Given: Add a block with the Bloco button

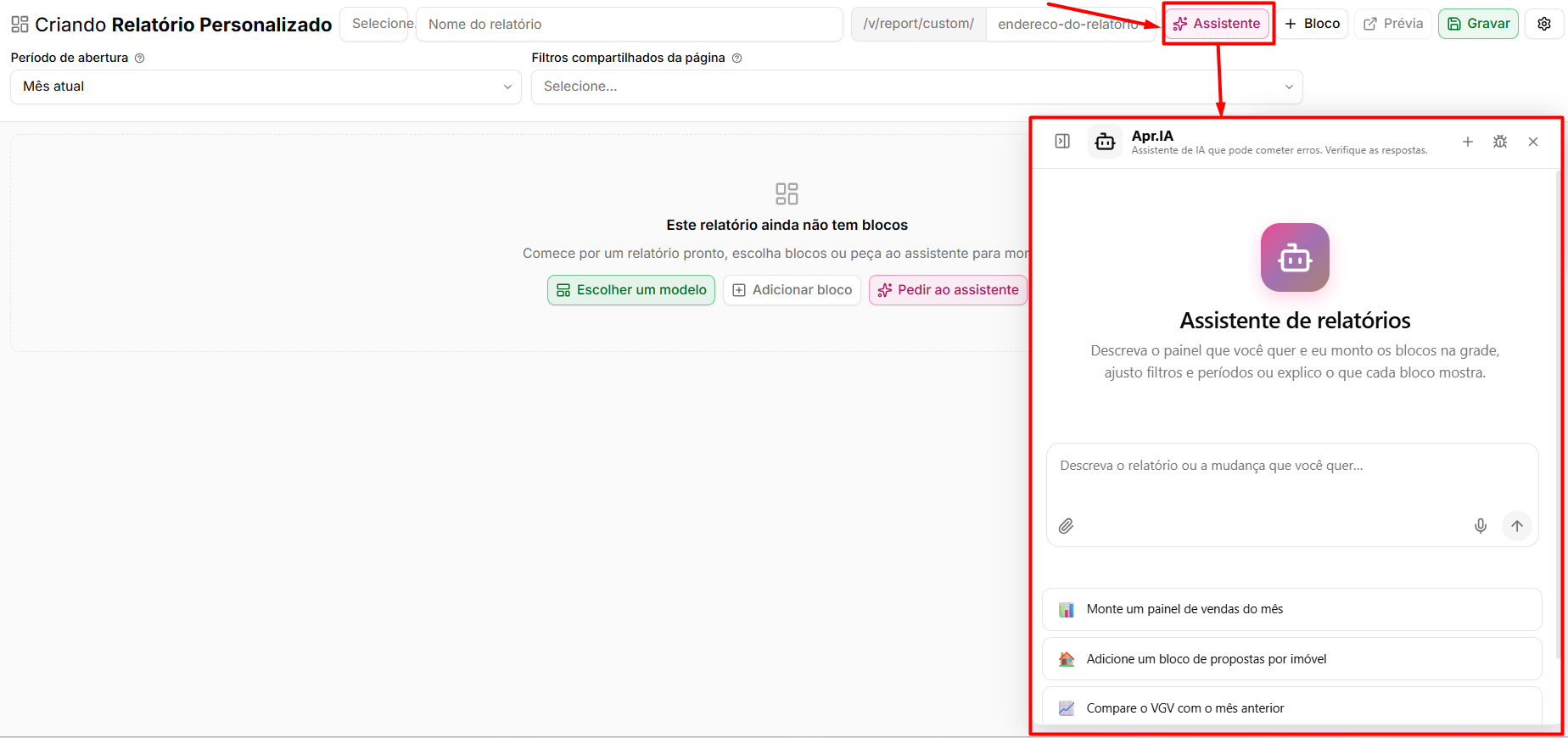Looking at the screenshot, I should (1312, 24).
